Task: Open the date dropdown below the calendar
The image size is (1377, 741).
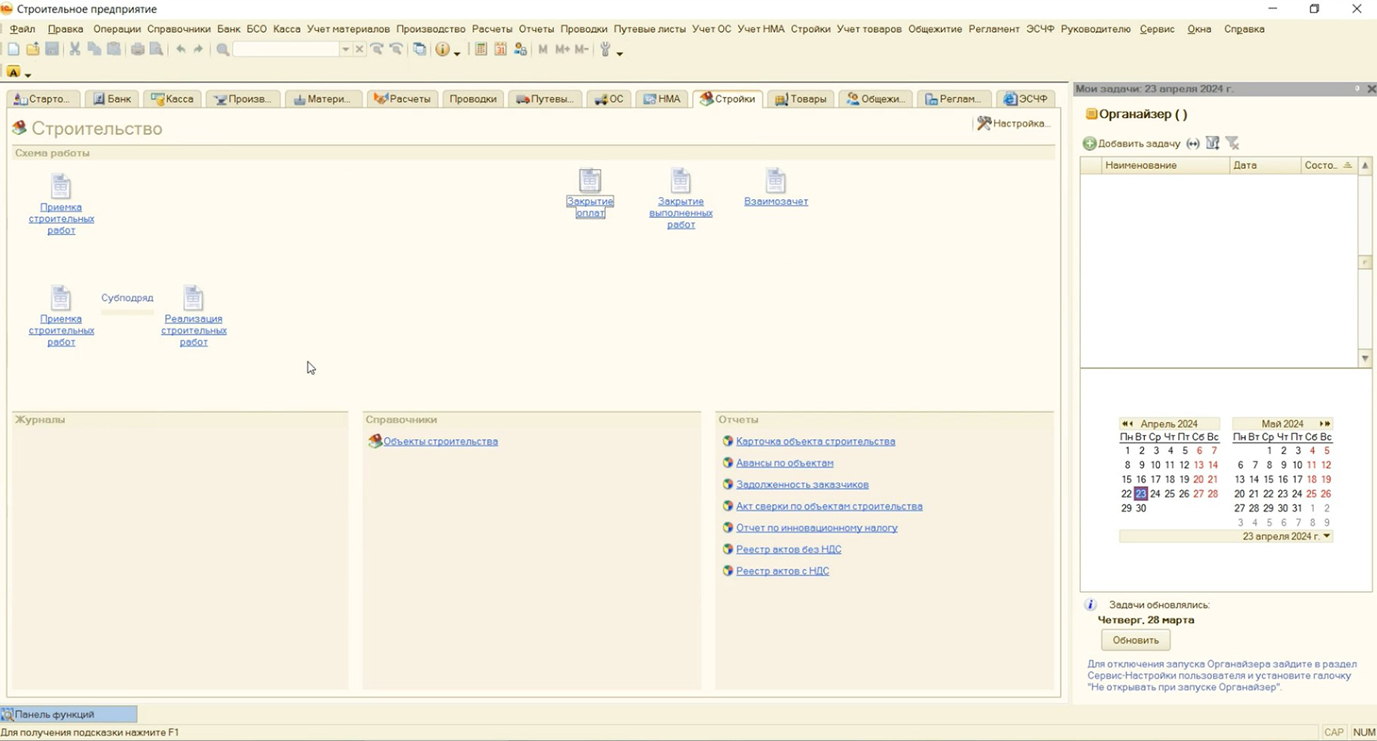Action: pyautogui.click(x=1327, y=537)
